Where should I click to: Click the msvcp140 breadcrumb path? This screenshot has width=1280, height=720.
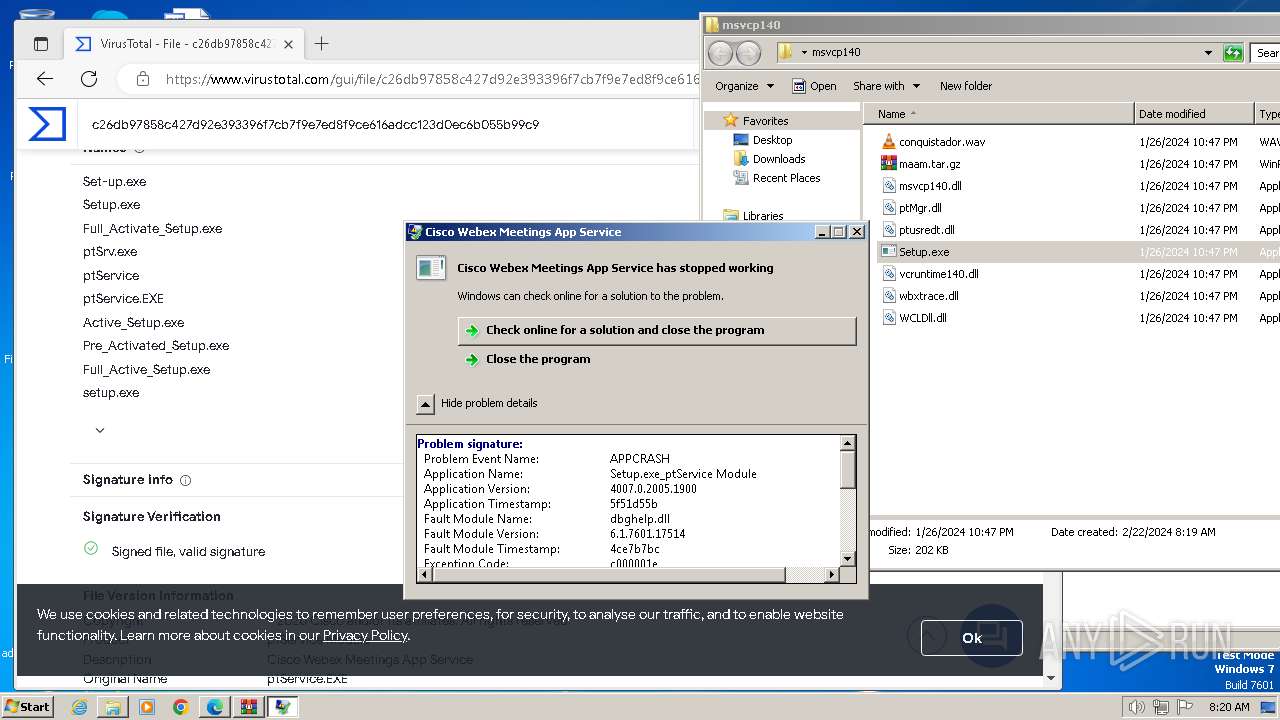click(836, 52)
